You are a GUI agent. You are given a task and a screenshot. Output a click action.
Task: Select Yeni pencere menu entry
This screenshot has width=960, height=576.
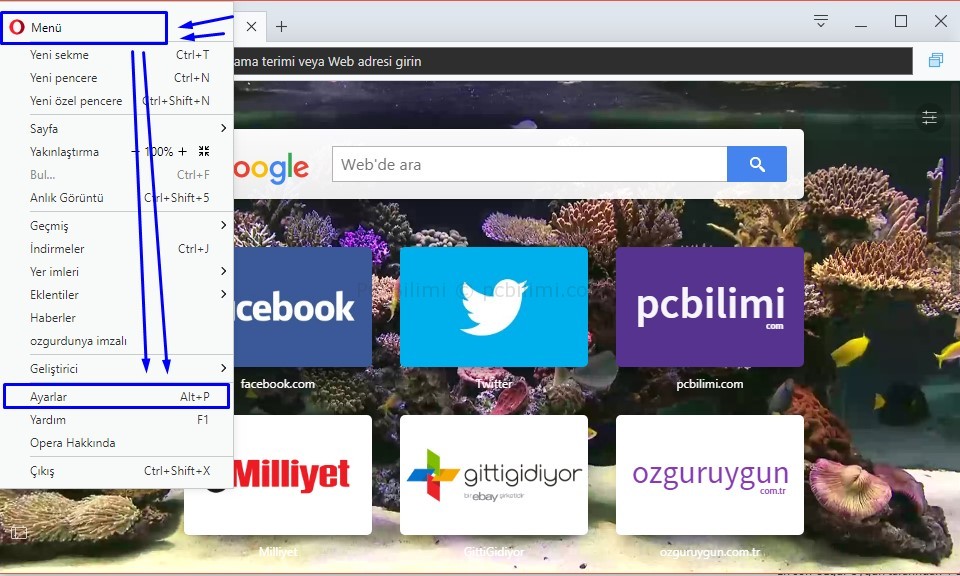(116, 78)
